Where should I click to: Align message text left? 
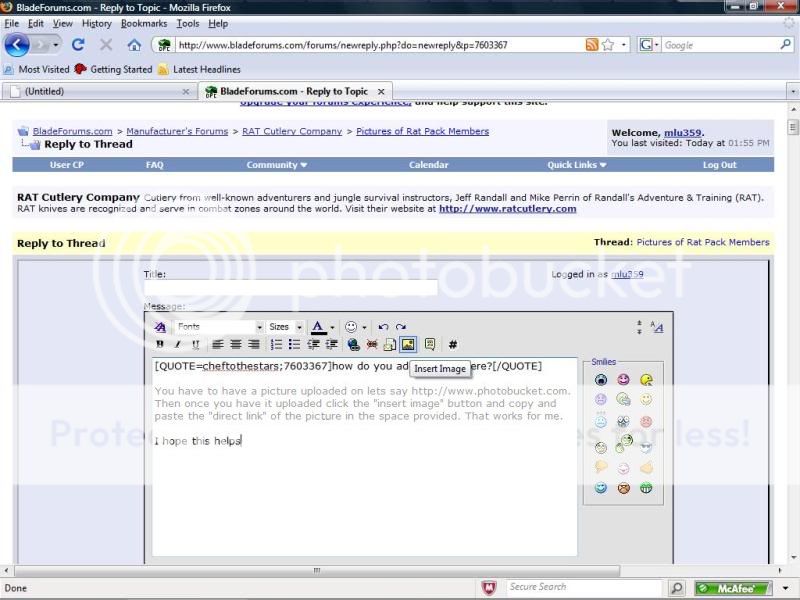coord(218,344)
